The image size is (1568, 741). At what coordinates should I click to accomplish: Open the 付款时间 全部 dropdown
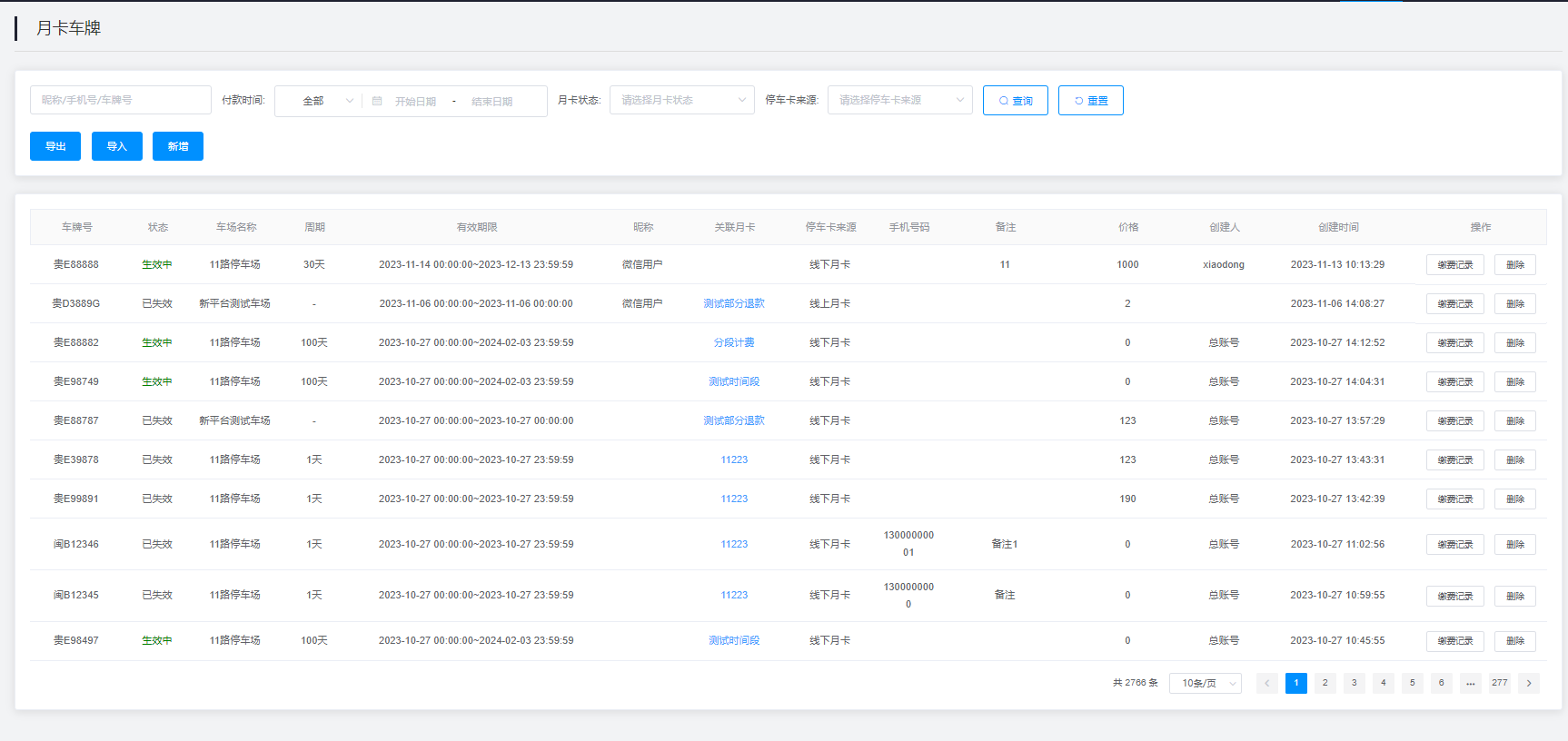pos(318,101)
